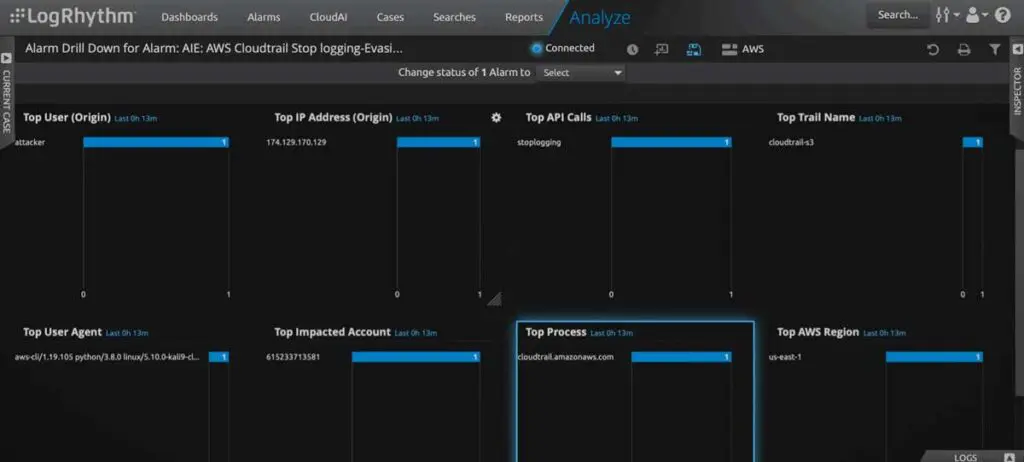Click the 'stoplogging' API label
Screen dimensions: 1024x462
[x=539, y=142]
